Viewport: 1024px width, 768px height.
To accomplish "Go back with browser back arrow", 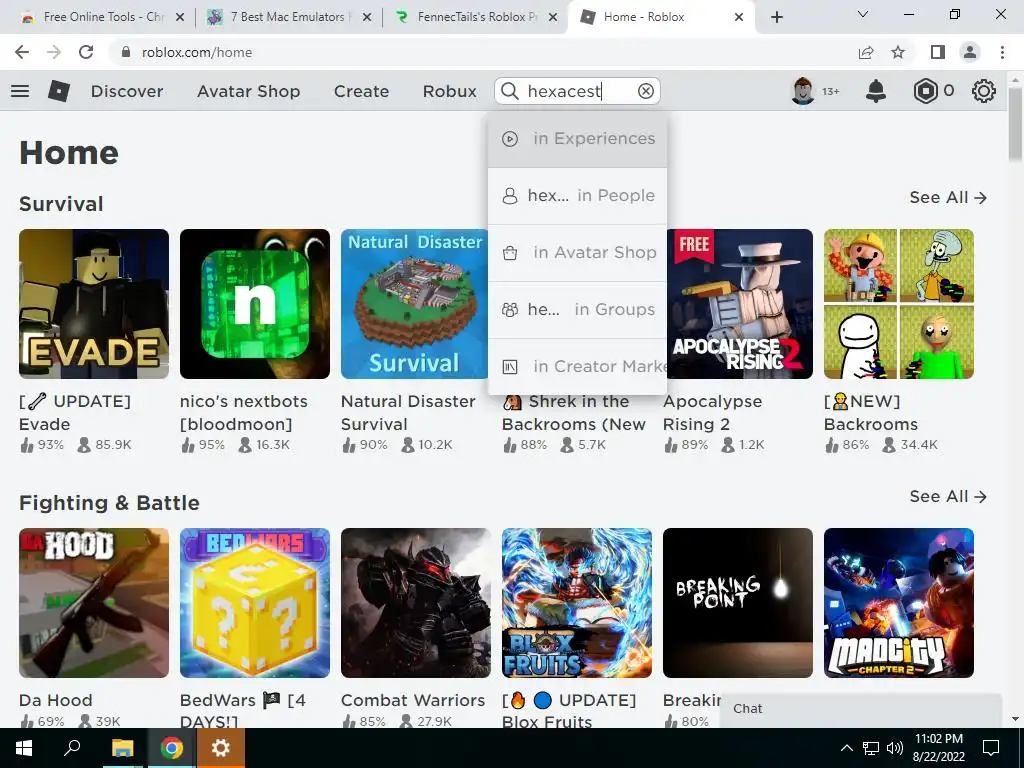I will 22,52.
